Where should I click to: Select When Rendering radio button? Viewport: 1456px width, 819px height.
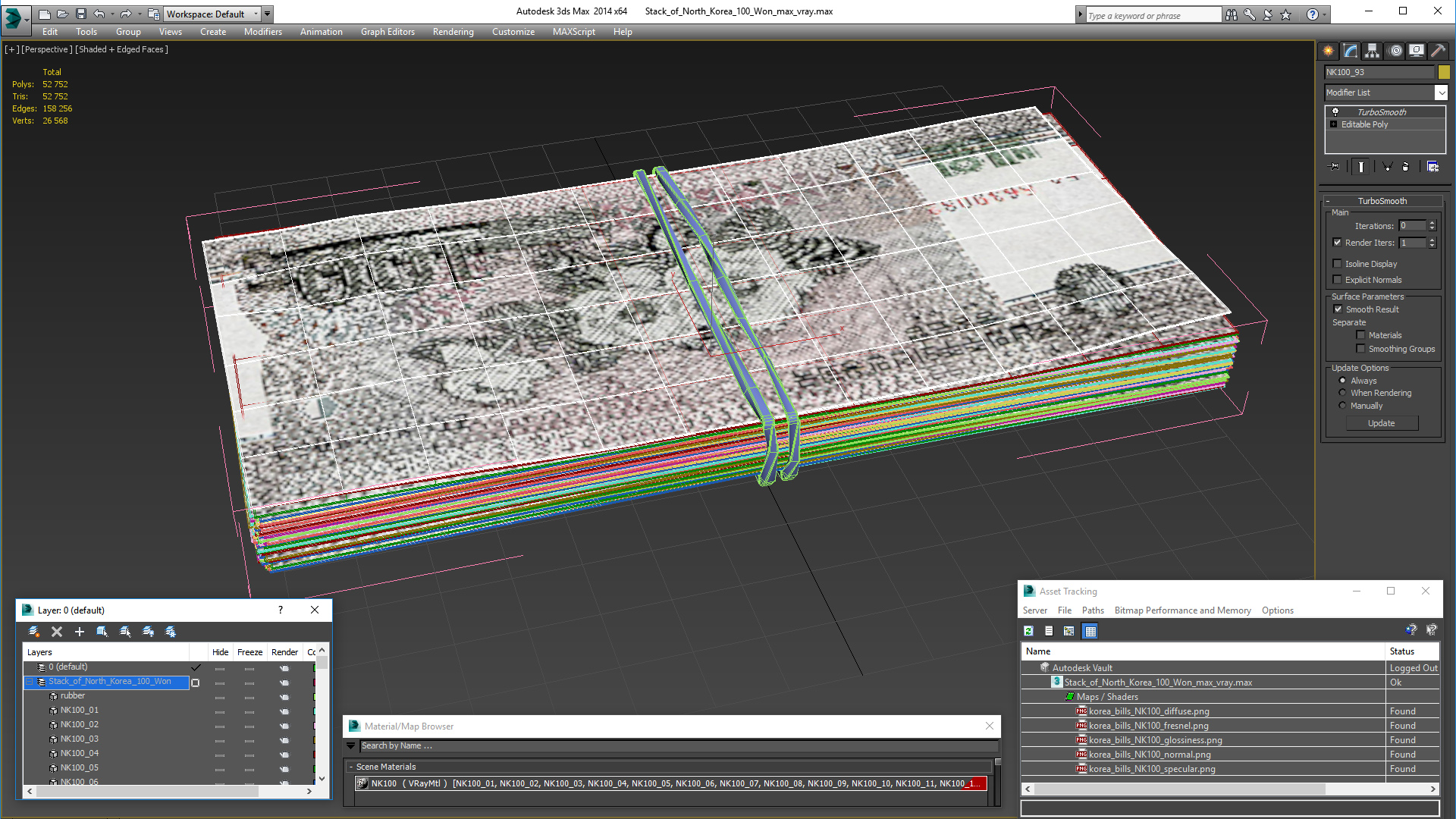[x=1343, y=393]
